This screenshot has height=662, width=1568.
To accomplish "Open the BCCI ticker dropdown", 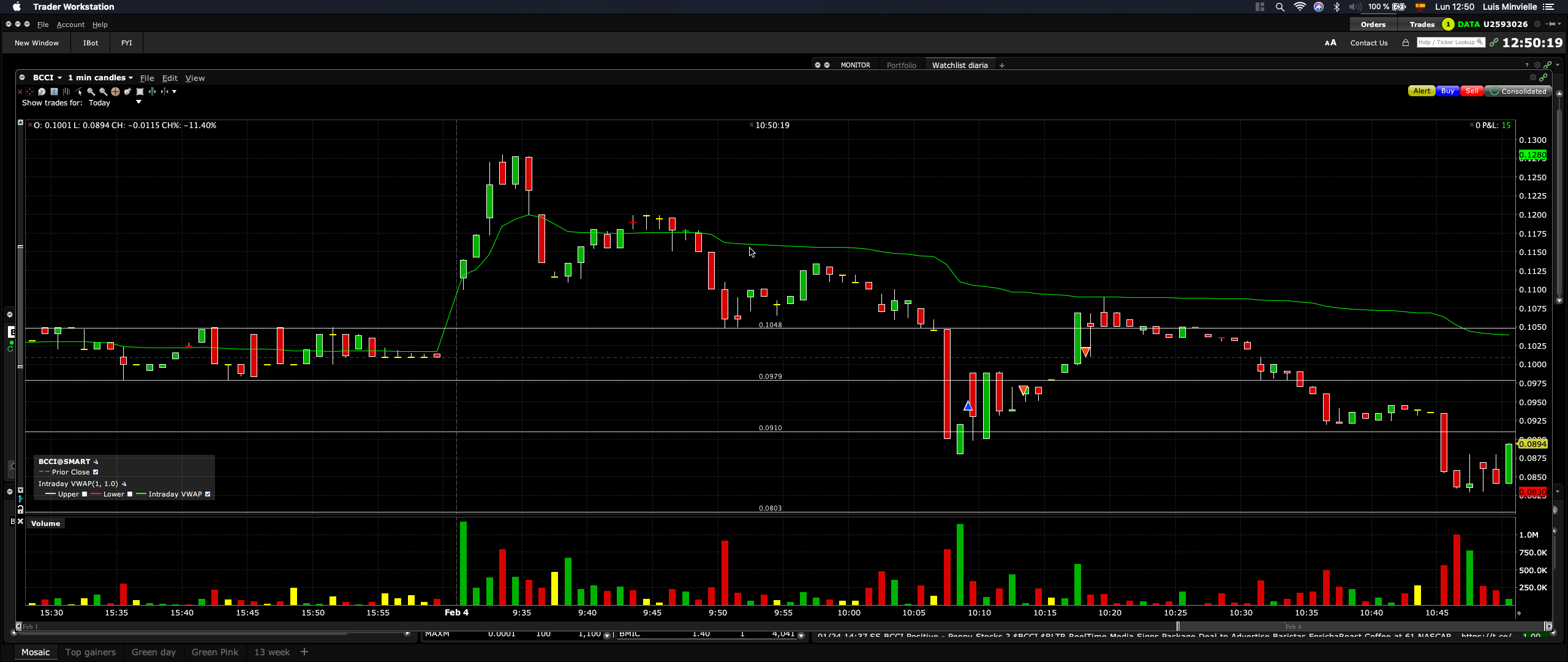I will click(x=47, y=78).
